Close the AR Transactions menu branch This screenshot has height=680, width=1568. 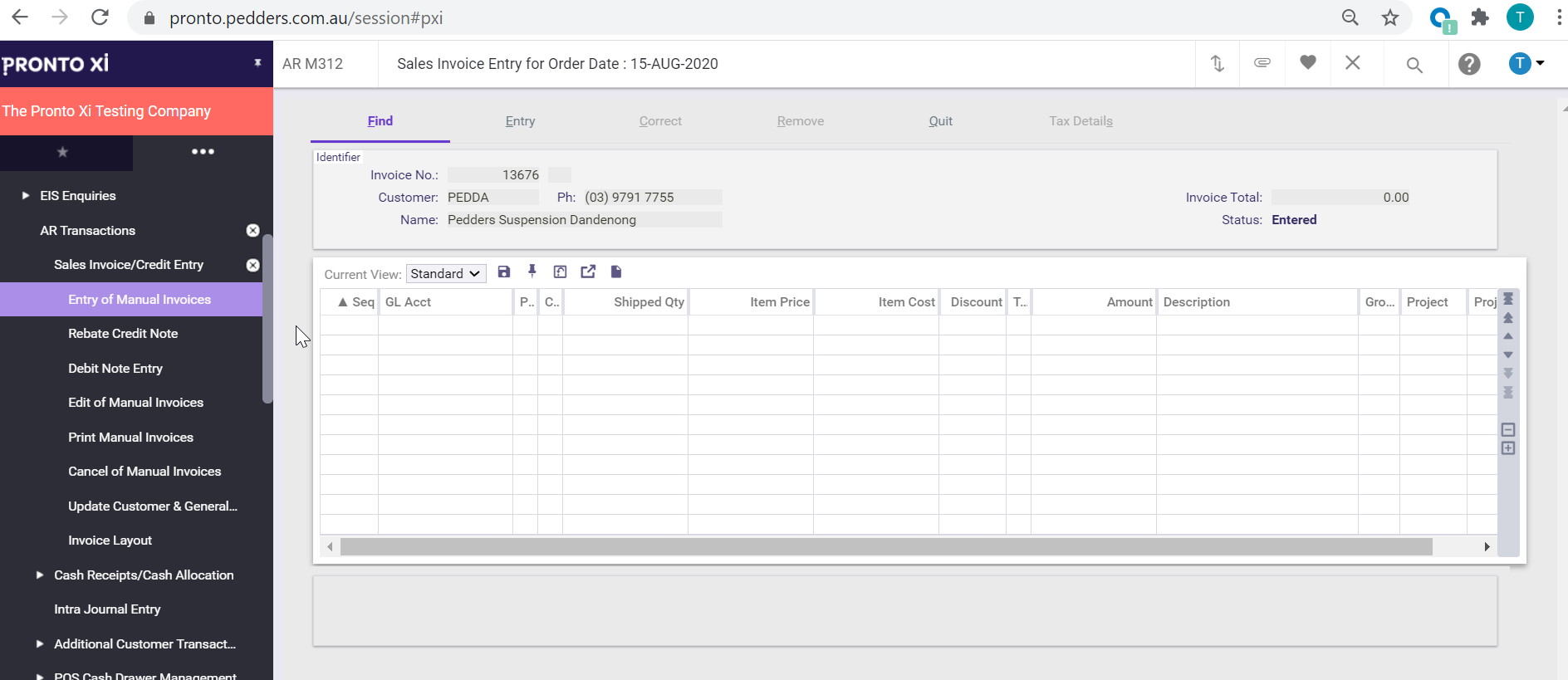point(253,230)
